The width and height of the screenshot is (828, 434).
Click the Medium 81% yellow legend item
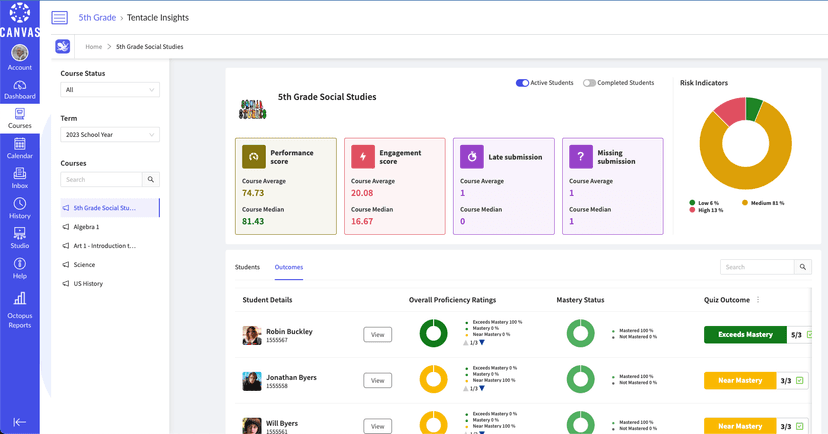pos(763,203)
